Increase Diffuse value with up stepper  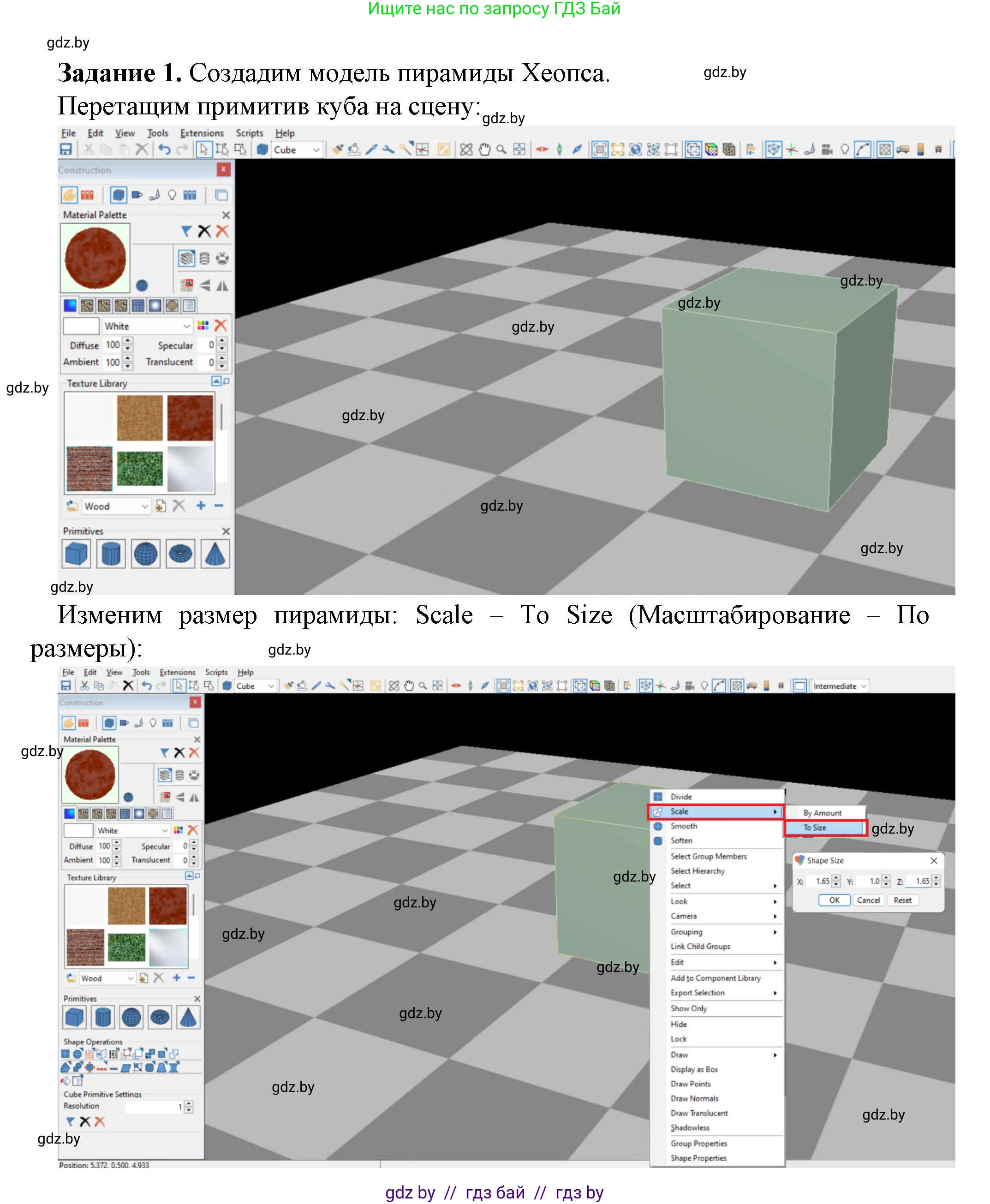click(128, 341)
